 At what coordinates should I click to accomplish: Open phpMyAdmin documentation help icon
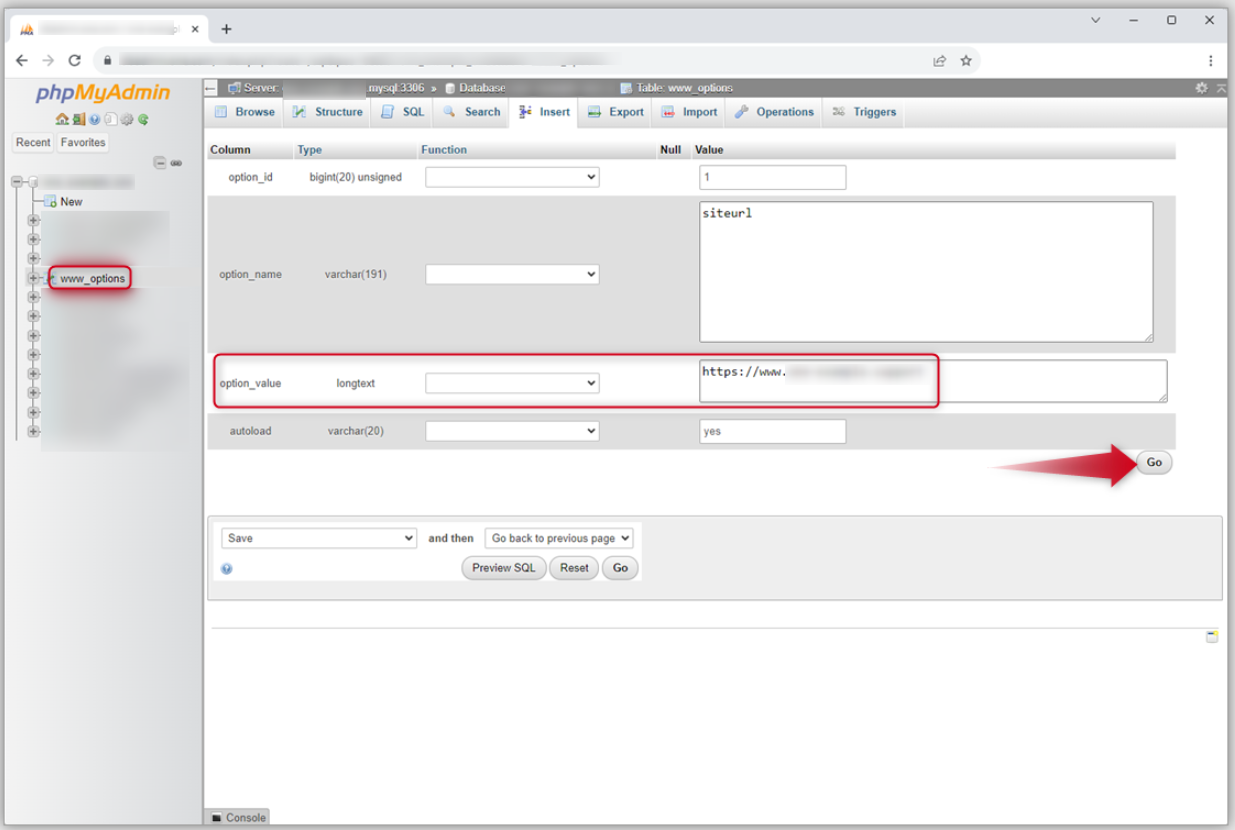(x=95, y=120)
